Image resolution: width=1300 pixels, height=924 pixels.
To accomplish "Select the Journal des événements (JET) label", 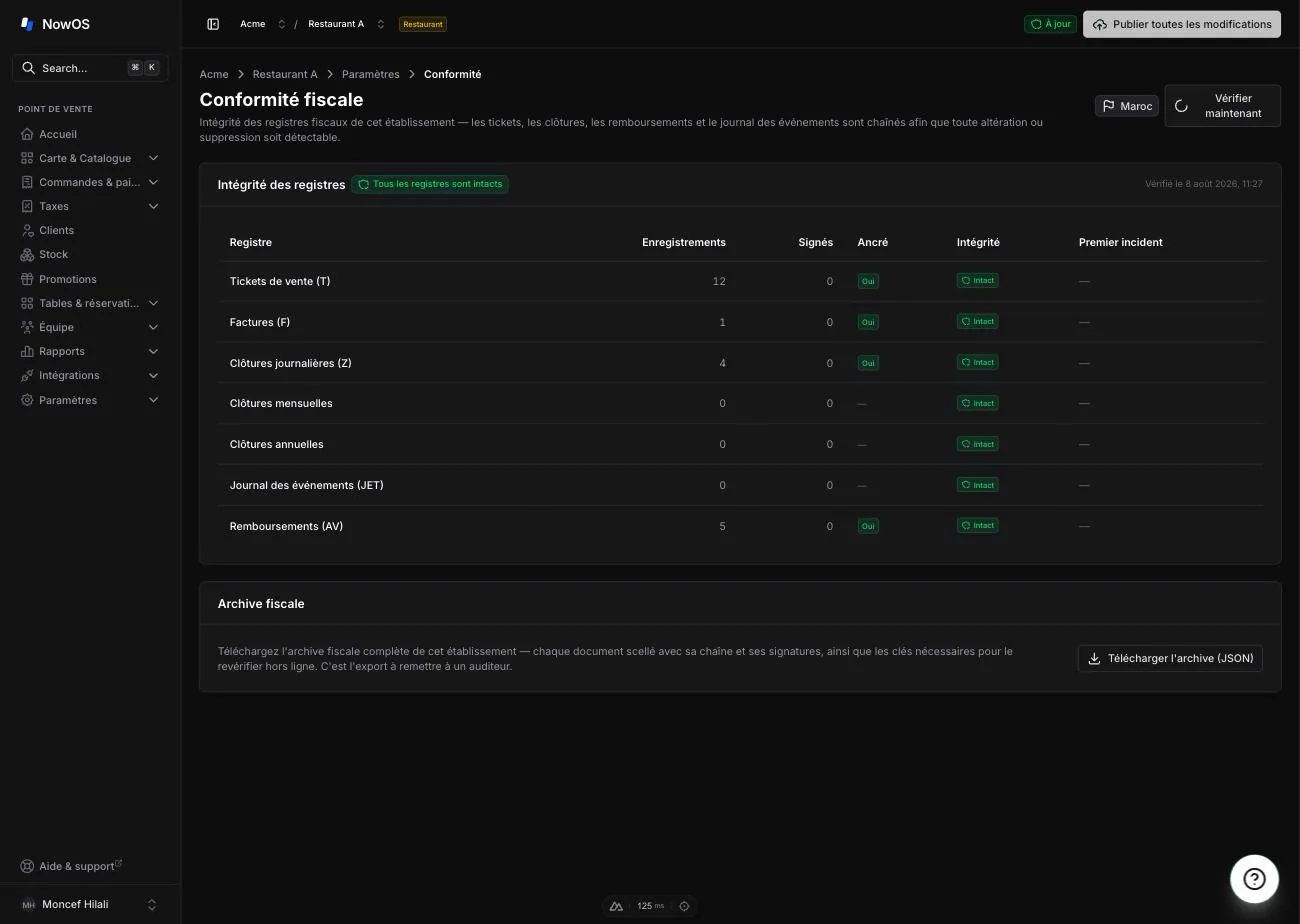I will tap(307, 485).
